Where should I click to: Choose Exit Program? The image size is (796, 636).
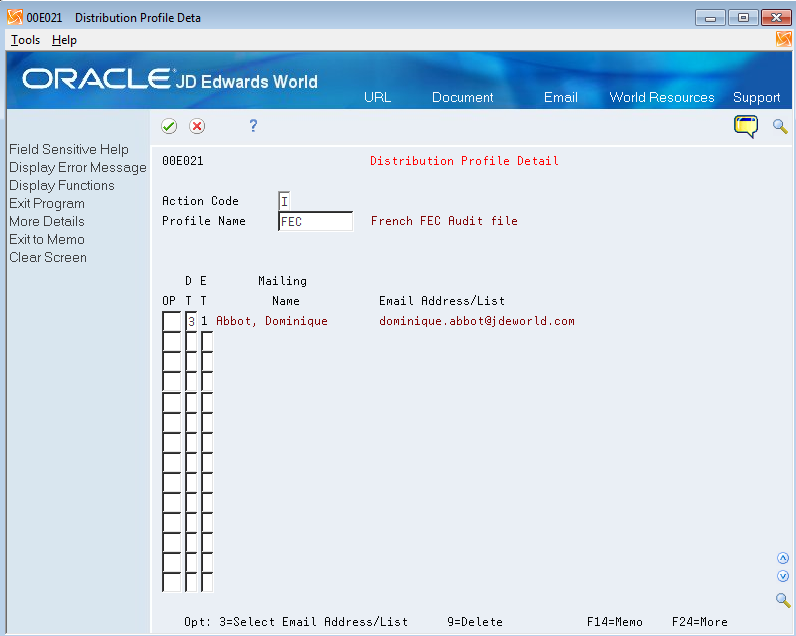(47, 204)
